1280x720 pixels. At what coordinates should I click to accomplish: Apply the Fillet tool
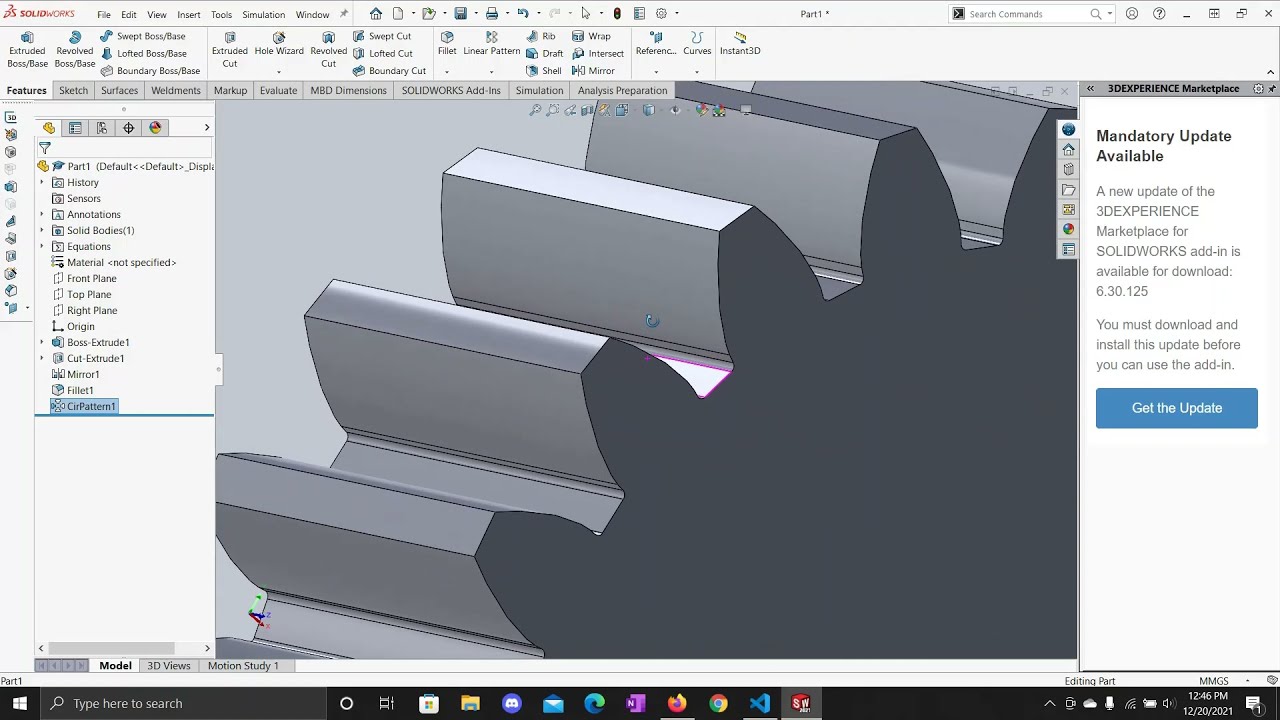447,44
